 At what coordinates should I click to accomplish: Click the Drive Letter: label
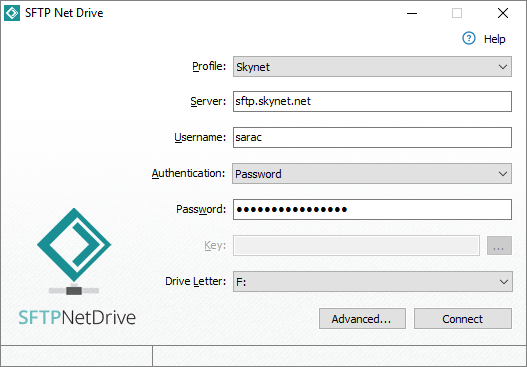196,281
